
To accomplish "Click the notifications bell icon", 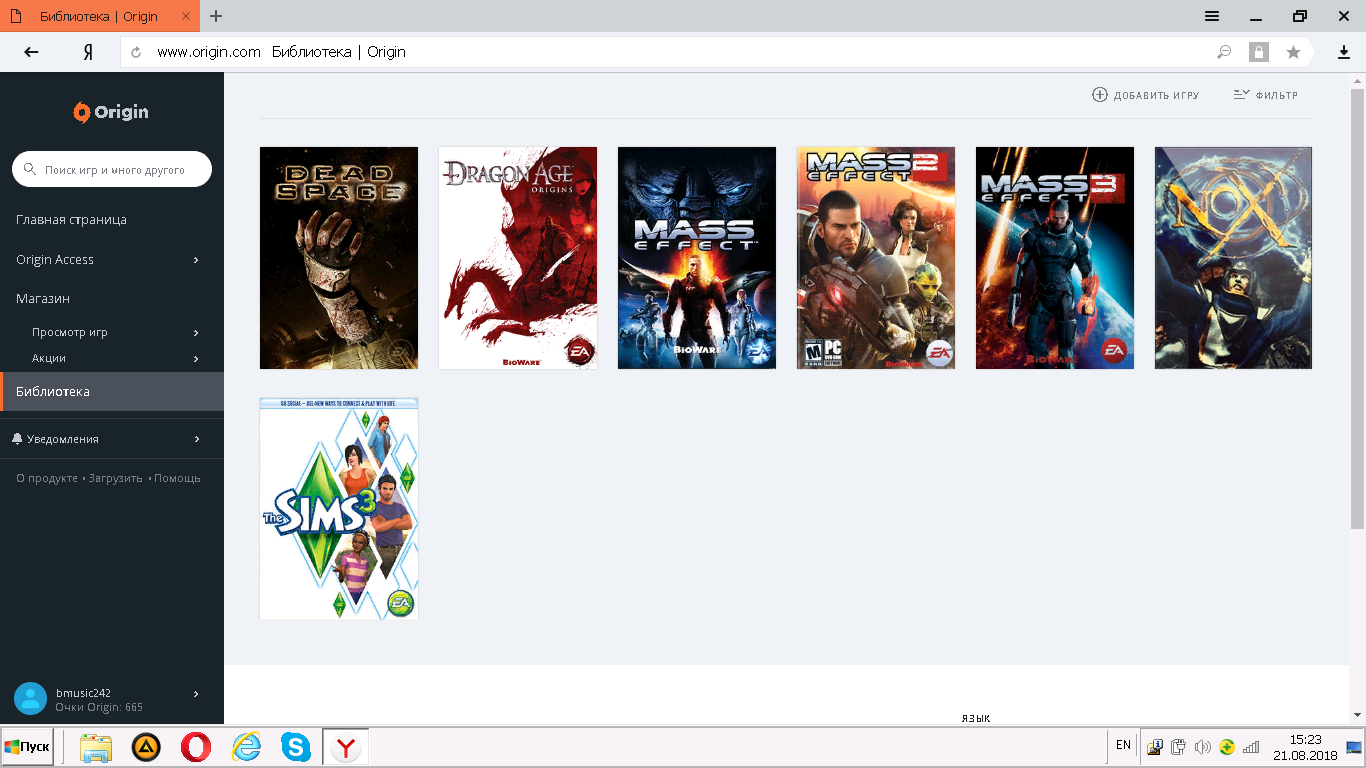I will coord(17,439).
